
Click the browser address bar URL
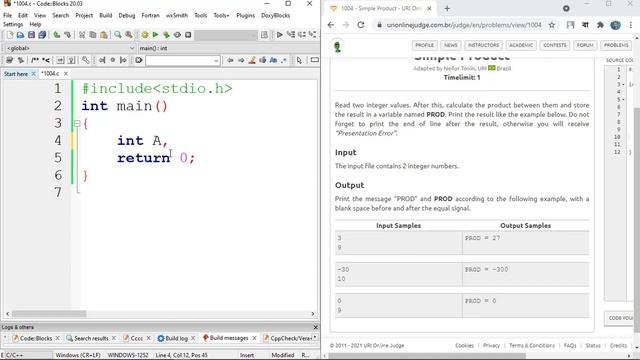point(464,25)
